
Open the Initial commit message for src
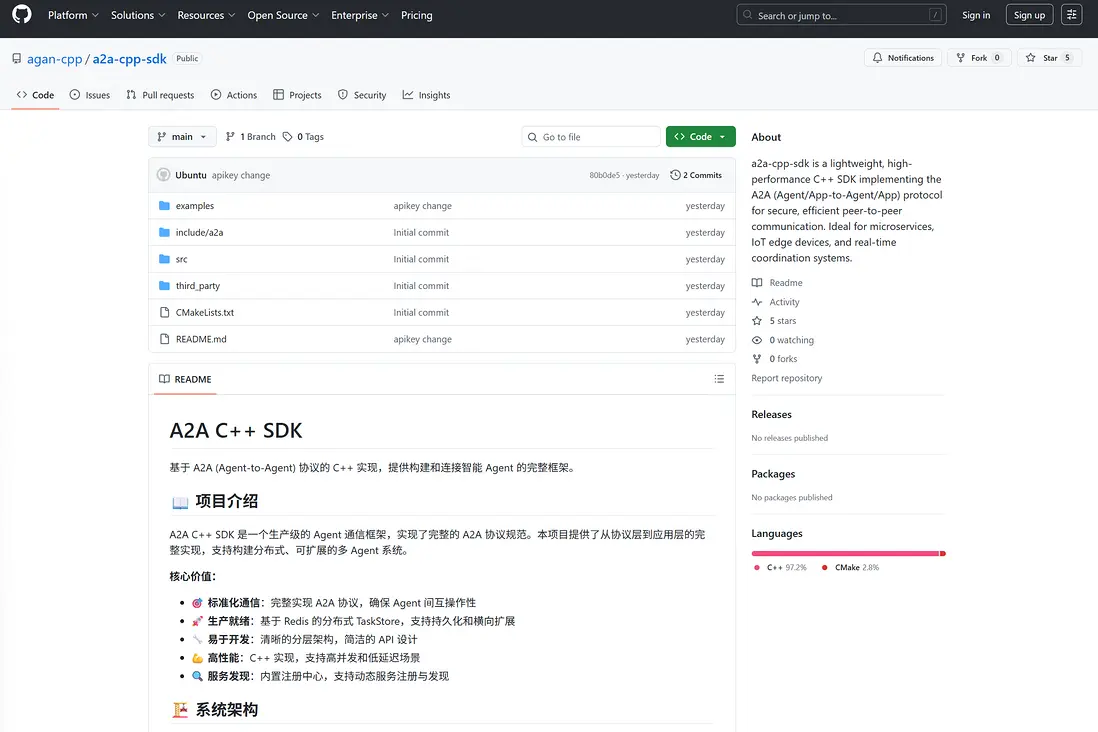pyautogui.click(x=421, y=259)
